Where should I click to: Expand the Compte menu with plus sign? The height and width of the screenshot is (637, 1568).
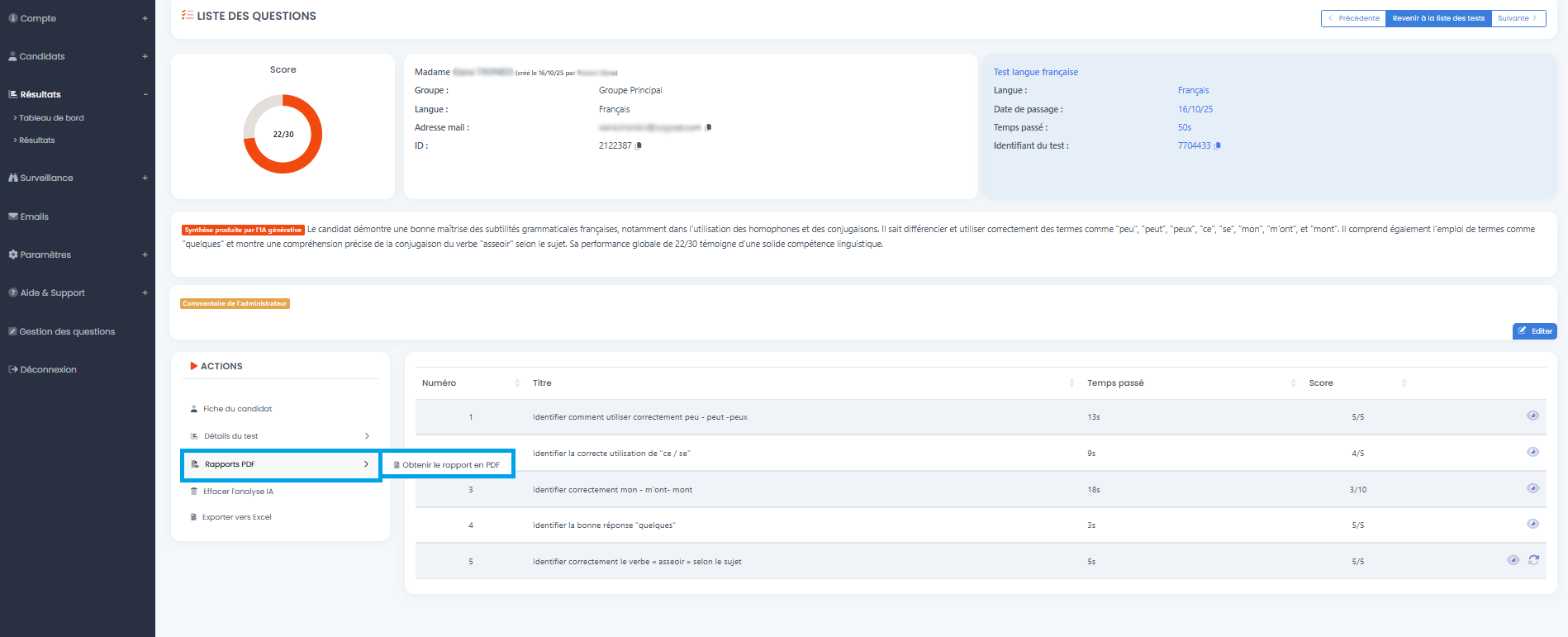[145, 18]
